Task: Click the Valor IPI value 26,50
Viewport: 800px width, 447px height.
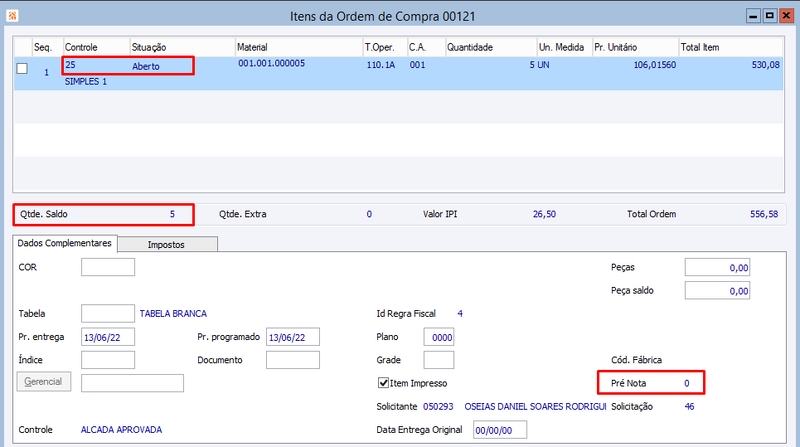Action: [544, 214]
